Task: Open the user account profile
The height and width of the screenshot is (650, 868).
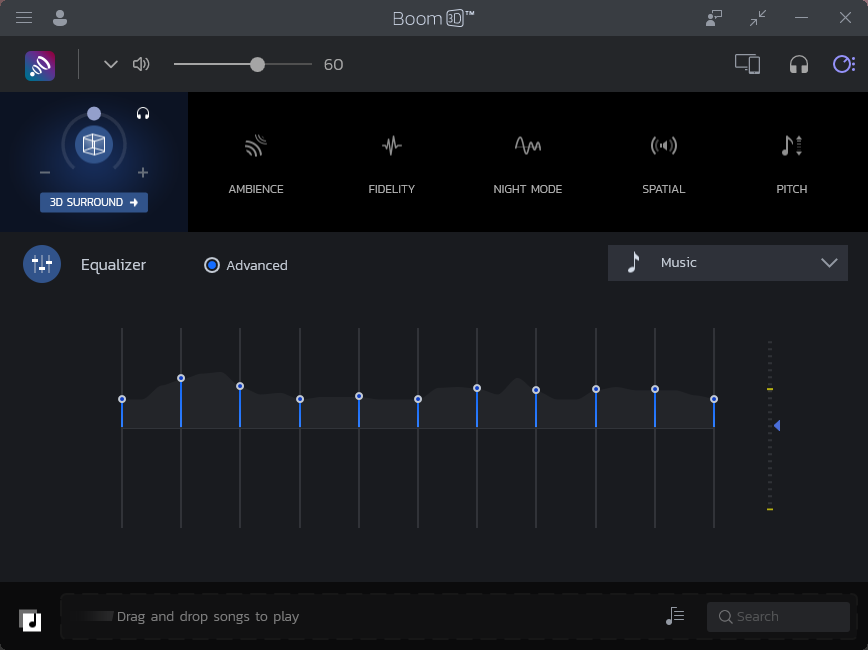Action: [60, 18]
